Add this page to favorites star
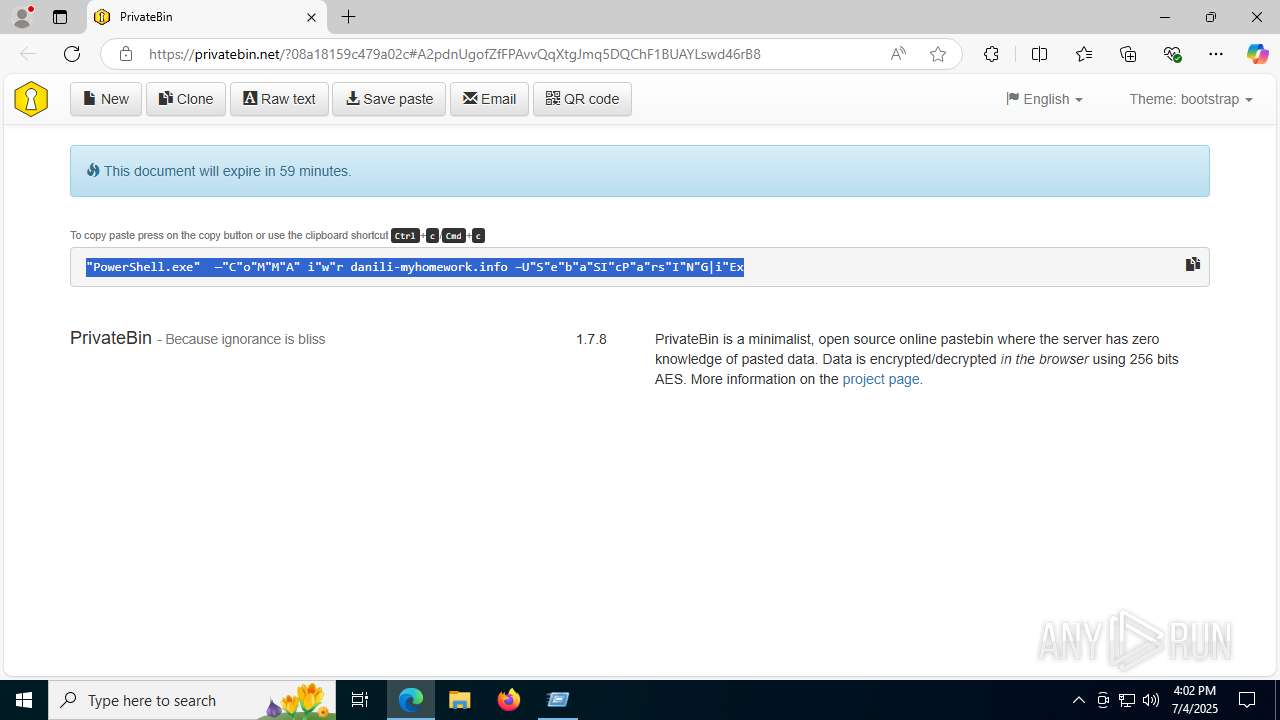This screenshot has width=1280, height=720. pyautogui.click(x=938, y=54)
